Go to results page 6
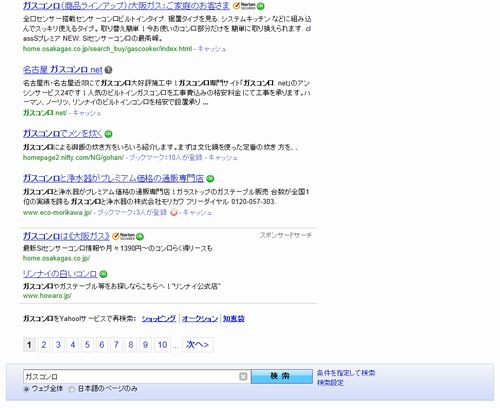Viewport: 500px width, 408px height. point(102,345)
